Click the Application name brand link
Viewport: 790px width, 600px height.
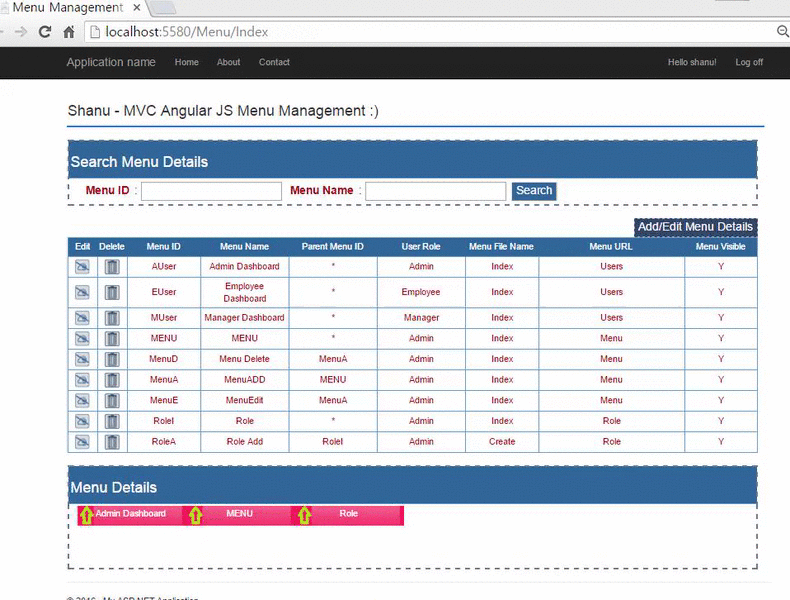(111, 62)
